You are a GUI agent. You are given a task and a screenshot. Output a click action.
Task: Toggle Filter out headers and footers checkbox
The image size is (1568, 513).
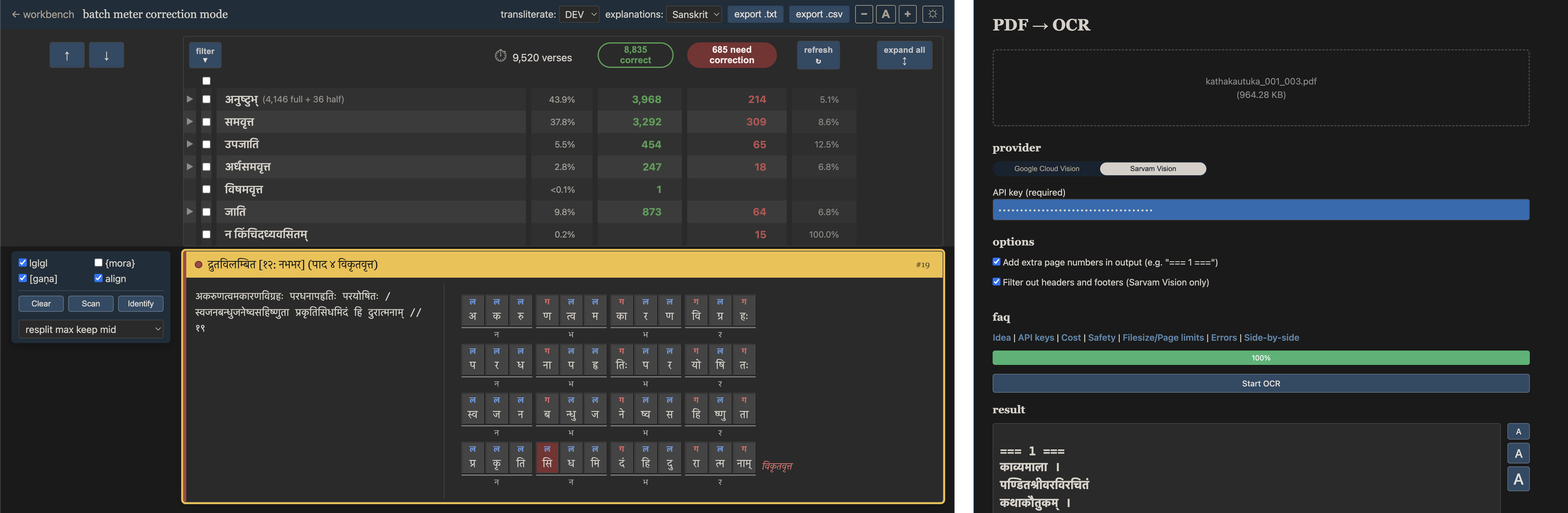(996, 282)
